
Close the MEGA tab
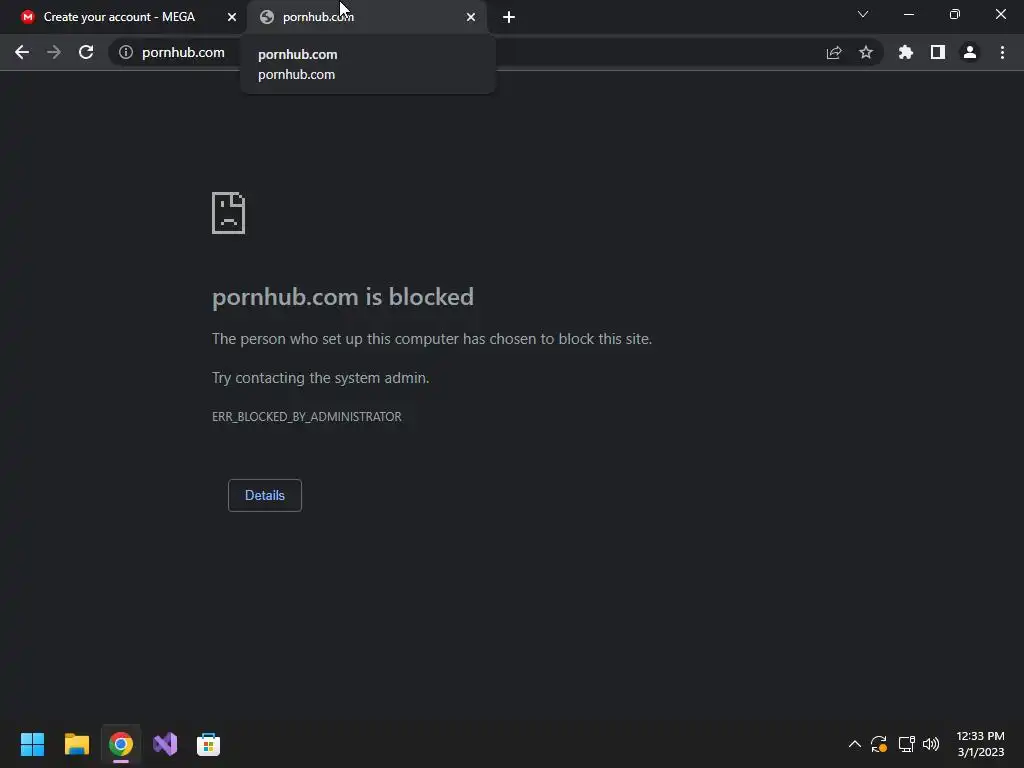(232, 17)
